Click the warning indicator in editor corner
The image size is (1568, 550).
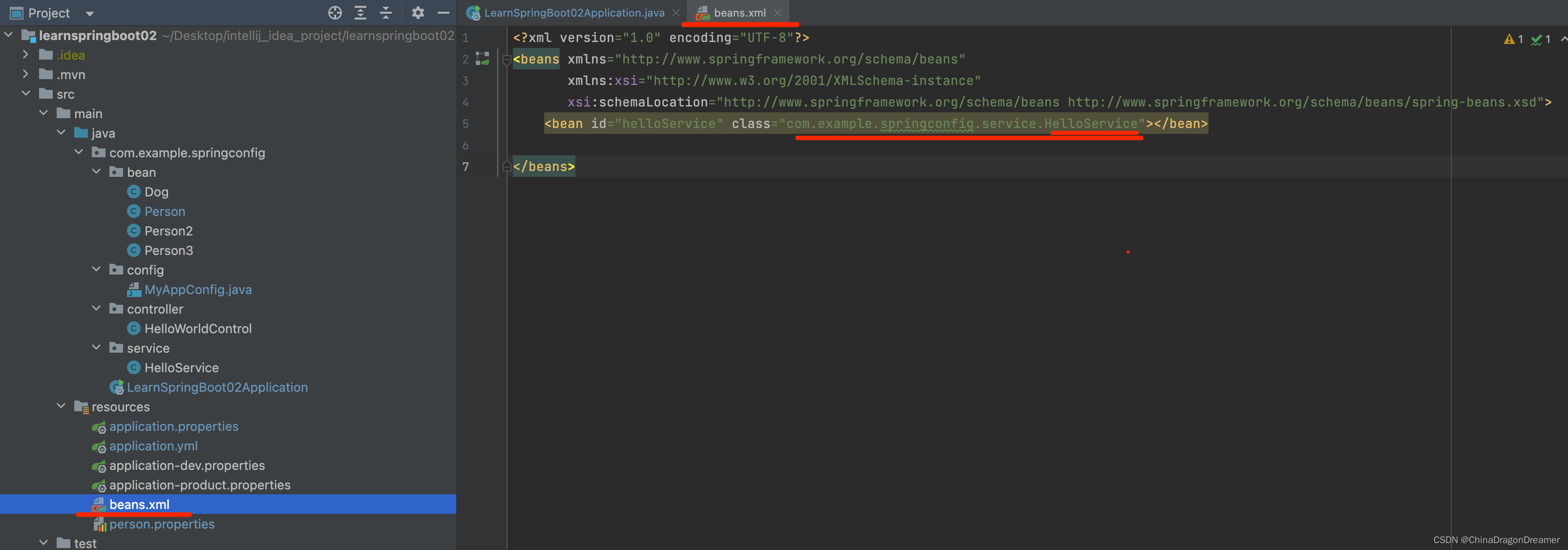click(1513, 39)
